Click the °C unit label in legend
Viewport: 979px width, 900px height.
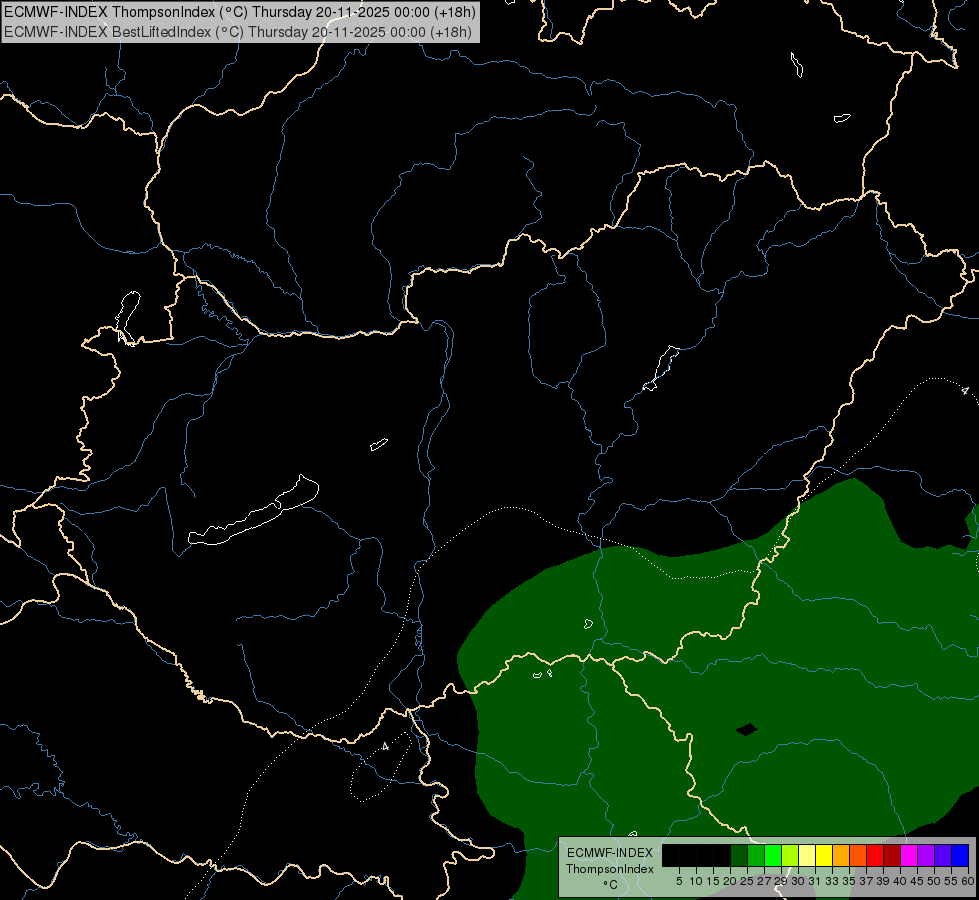click(610, 885)
